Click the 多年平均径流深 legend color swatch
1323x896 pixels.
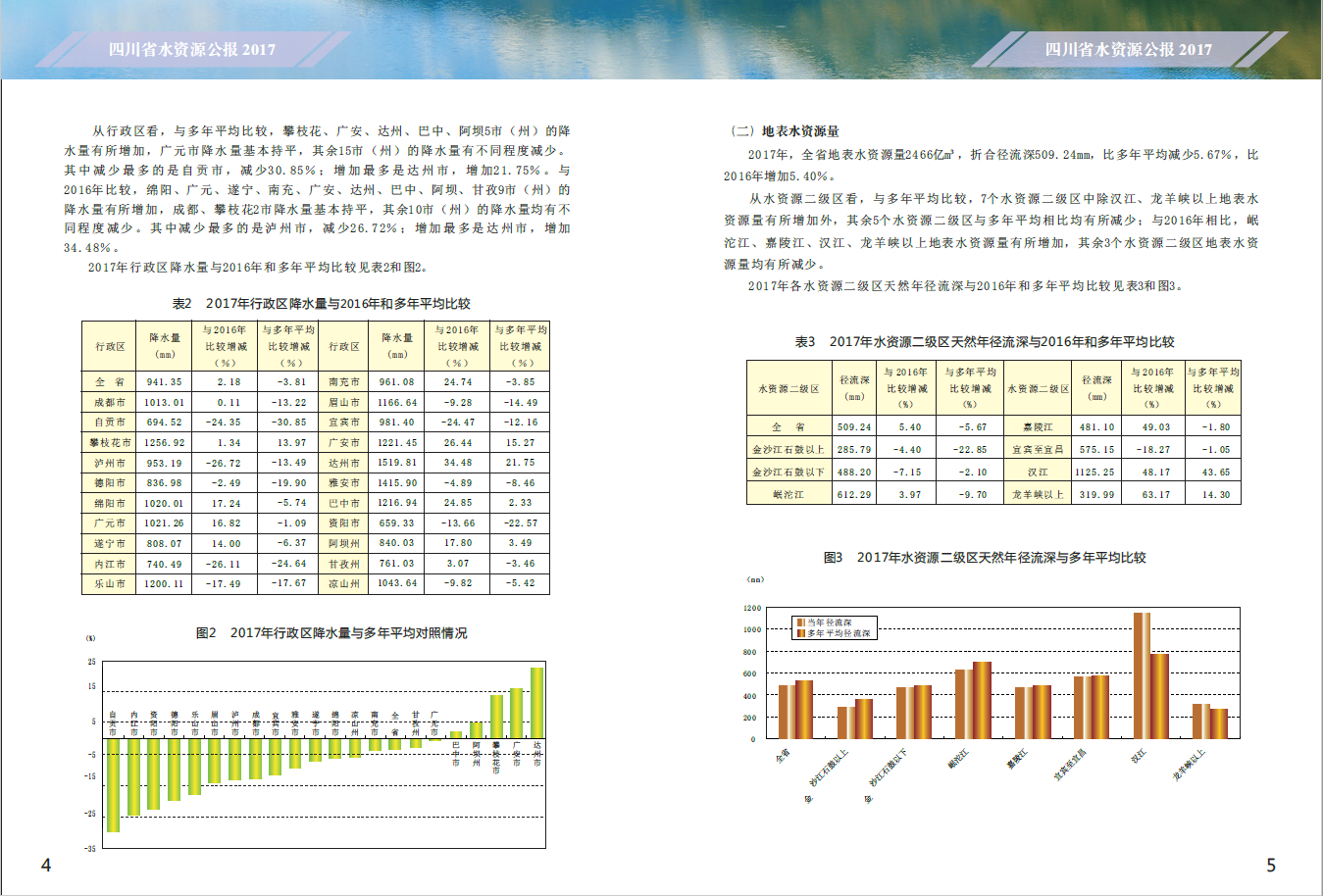click(x=799, y=633)
